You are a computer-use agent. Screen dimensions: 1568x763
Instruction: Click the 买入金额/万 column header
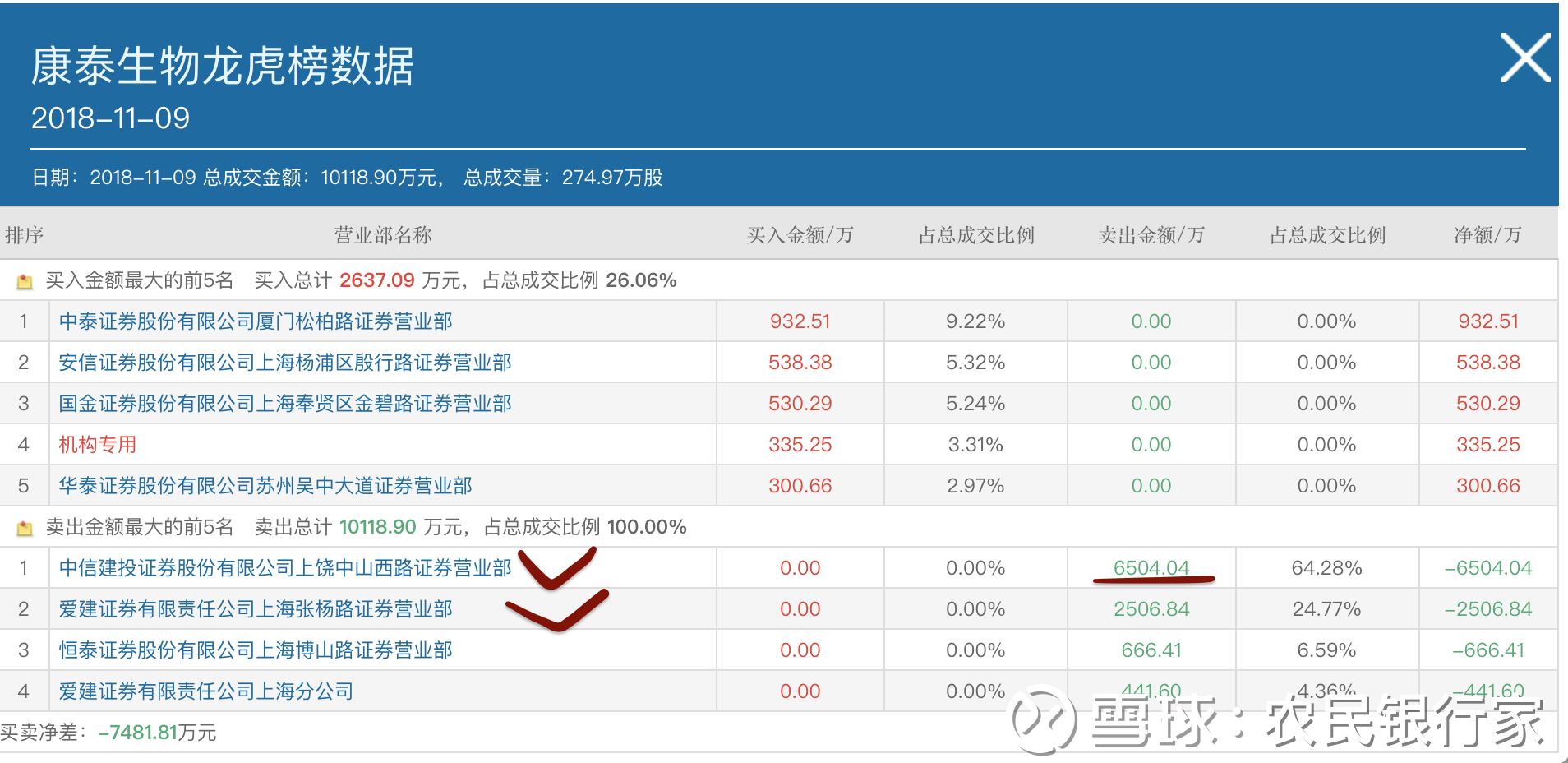(800, 235)
